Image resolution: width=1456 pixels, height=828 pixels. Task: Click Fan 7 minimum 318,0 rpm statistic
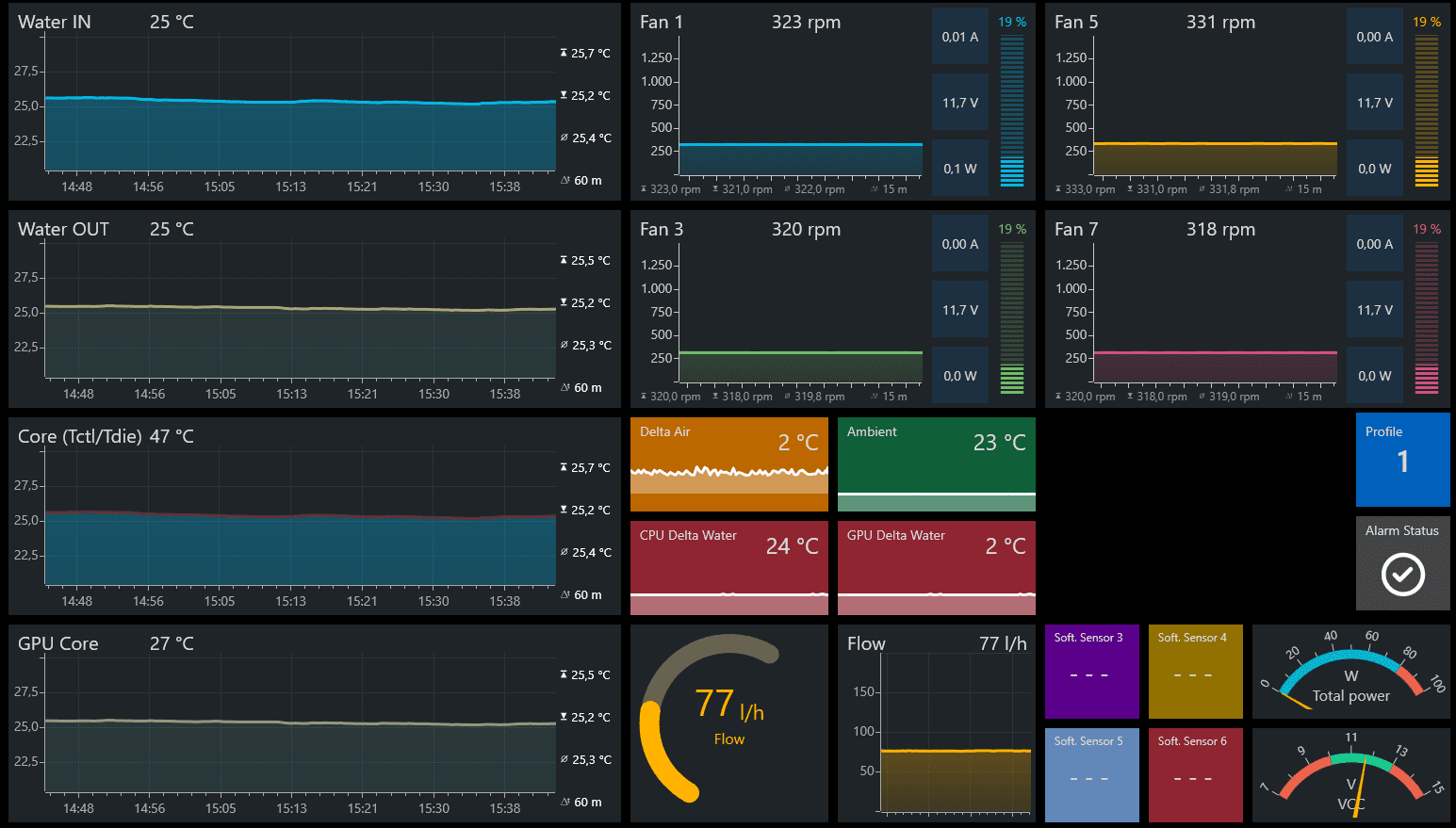(x=1157, y=397)
